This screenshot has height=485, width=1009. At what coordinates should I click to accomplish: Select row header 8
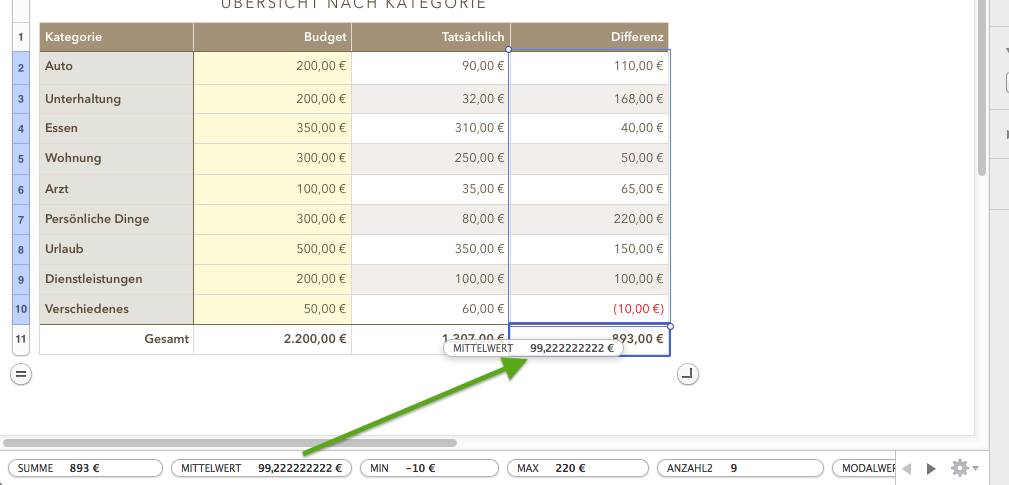[x=21, y=250]
